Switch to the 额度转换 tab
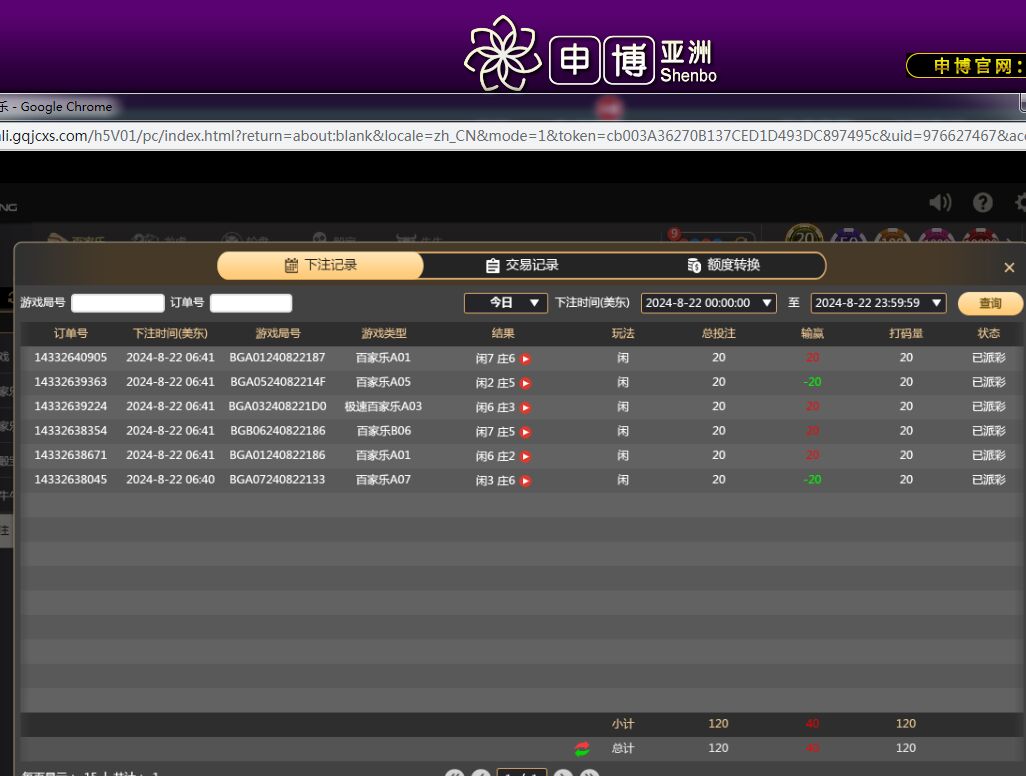Viewport: 1026px width, 776px height. [x=724, y=265]
